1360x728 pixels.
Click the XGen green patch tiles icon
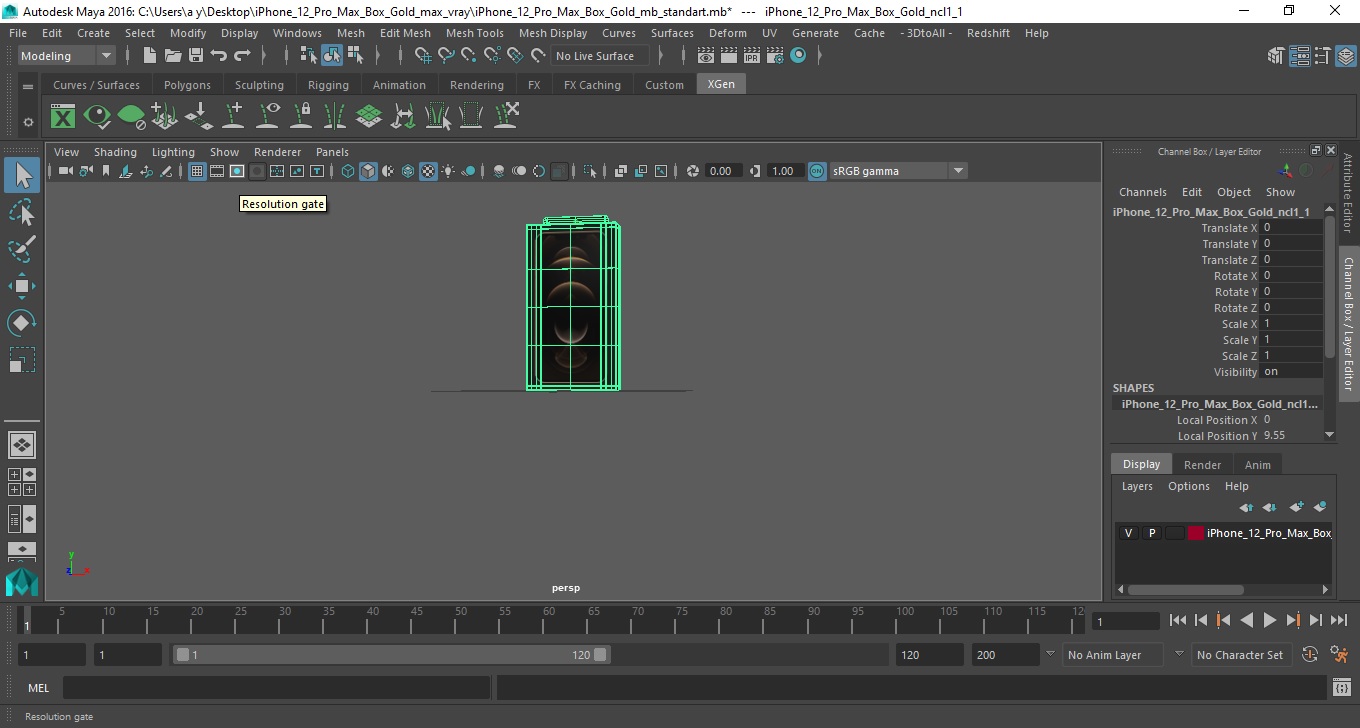point(369,117)
